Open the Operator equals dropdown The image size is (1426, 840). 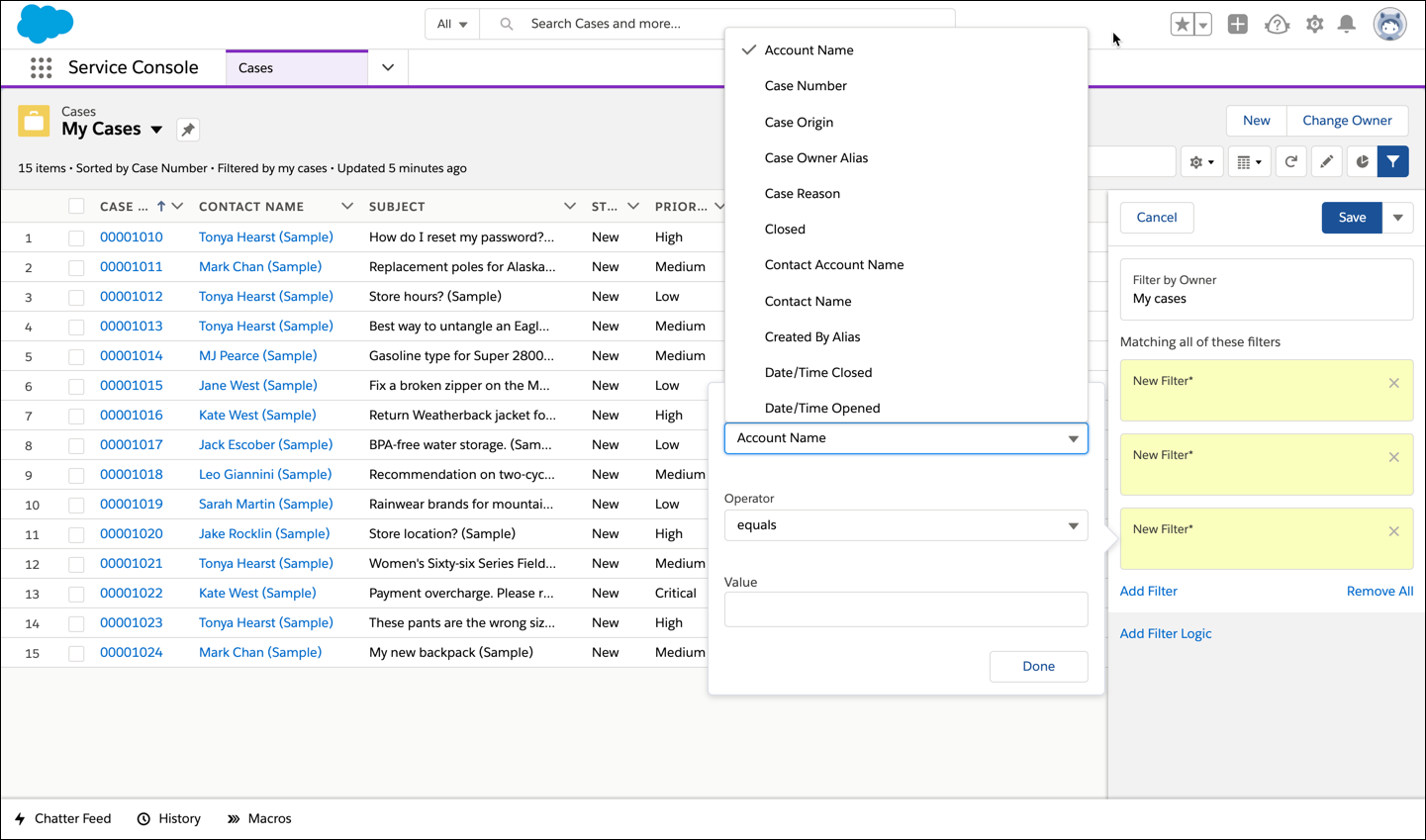[x=906, y=525]
